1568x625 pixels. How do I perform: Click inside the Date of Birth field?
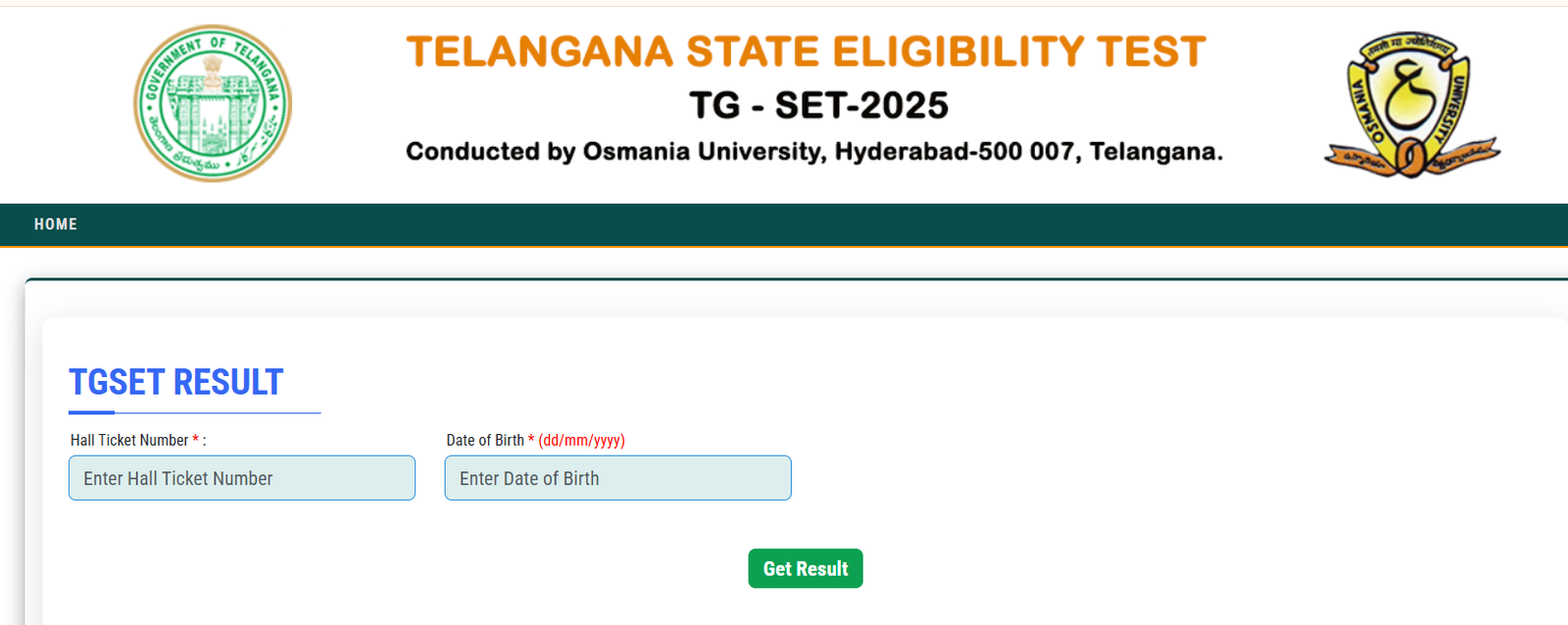click(x=617, y=478)
